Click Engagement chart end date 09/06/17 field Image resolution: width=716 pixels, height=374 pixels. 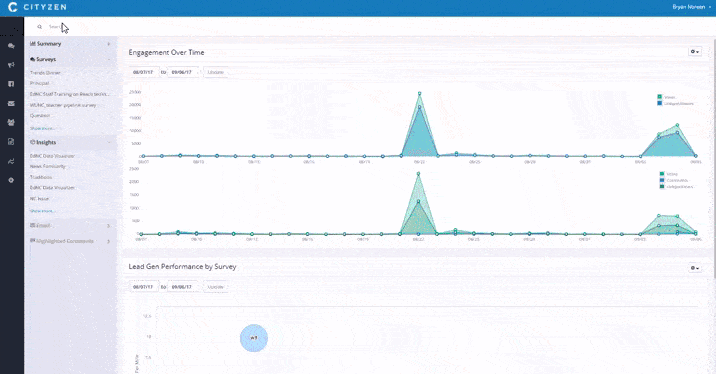[x=183, y=72]
